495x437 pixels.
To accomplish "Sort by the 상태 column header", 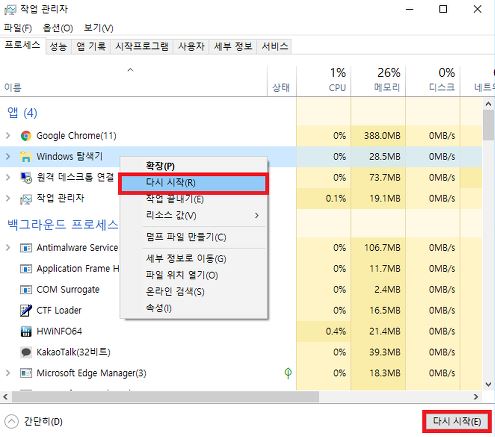I will point(282,80).
